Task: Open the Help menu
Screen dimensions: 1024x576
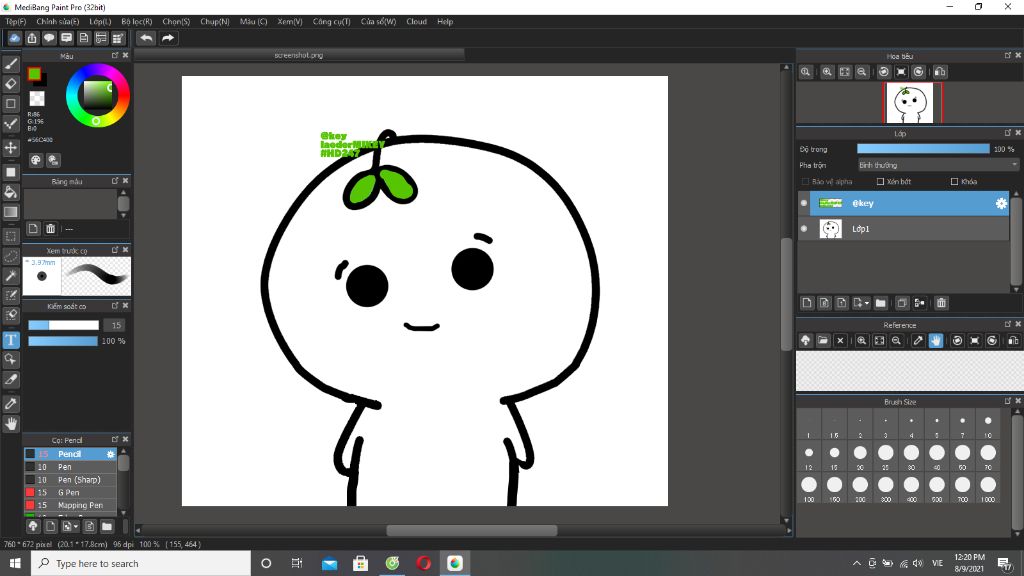Action: (x=445, y=22)
